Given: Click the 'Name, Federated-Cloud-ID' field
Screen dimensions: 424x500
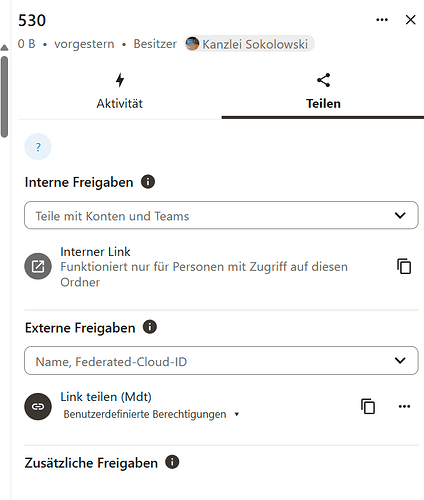Looking at the screenshot, I should pyautogui.click(x=221, y=361).
